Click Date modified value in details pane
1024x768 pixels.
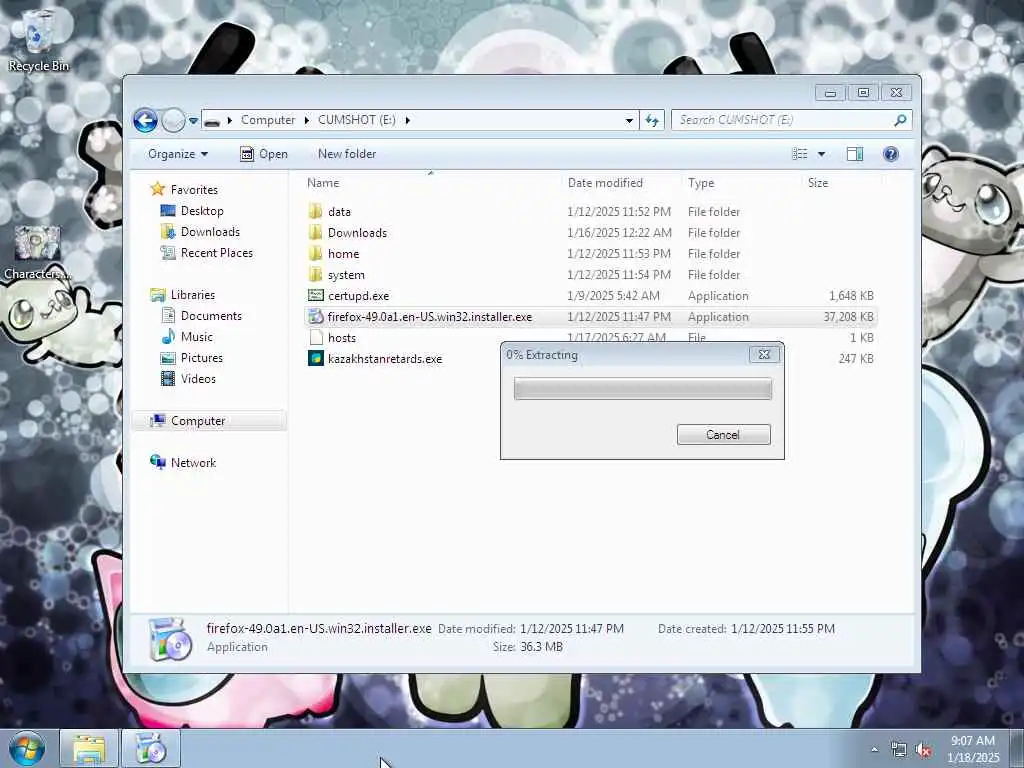(x=571, y=629)
